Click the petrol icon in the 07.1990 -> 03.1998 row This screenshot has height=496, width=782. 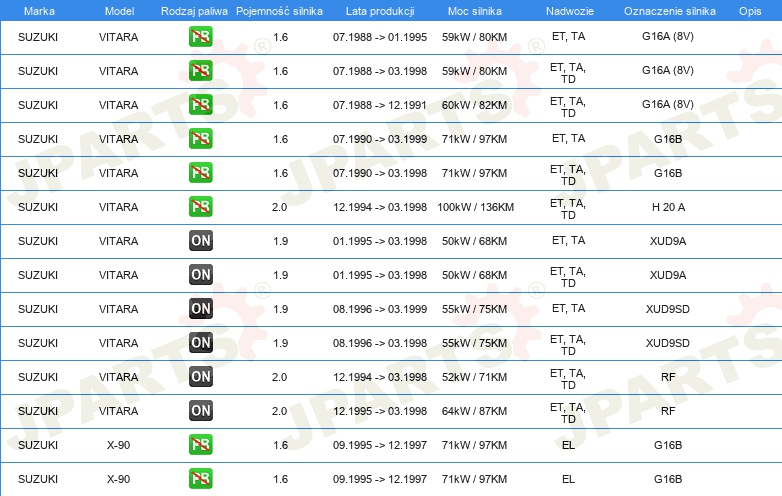pos(200,172)
